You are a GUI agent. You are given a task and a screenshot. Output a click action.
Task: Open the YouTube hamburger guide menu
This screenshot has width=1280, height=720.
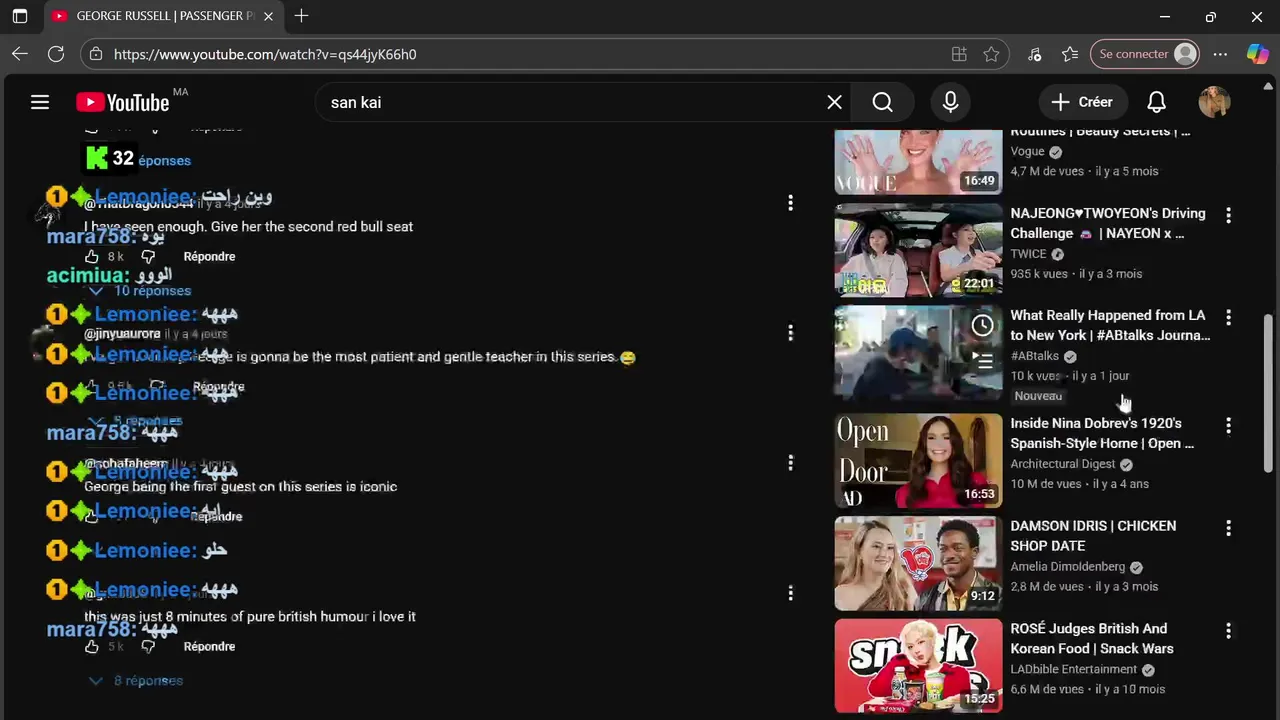[x=40, y=102]
